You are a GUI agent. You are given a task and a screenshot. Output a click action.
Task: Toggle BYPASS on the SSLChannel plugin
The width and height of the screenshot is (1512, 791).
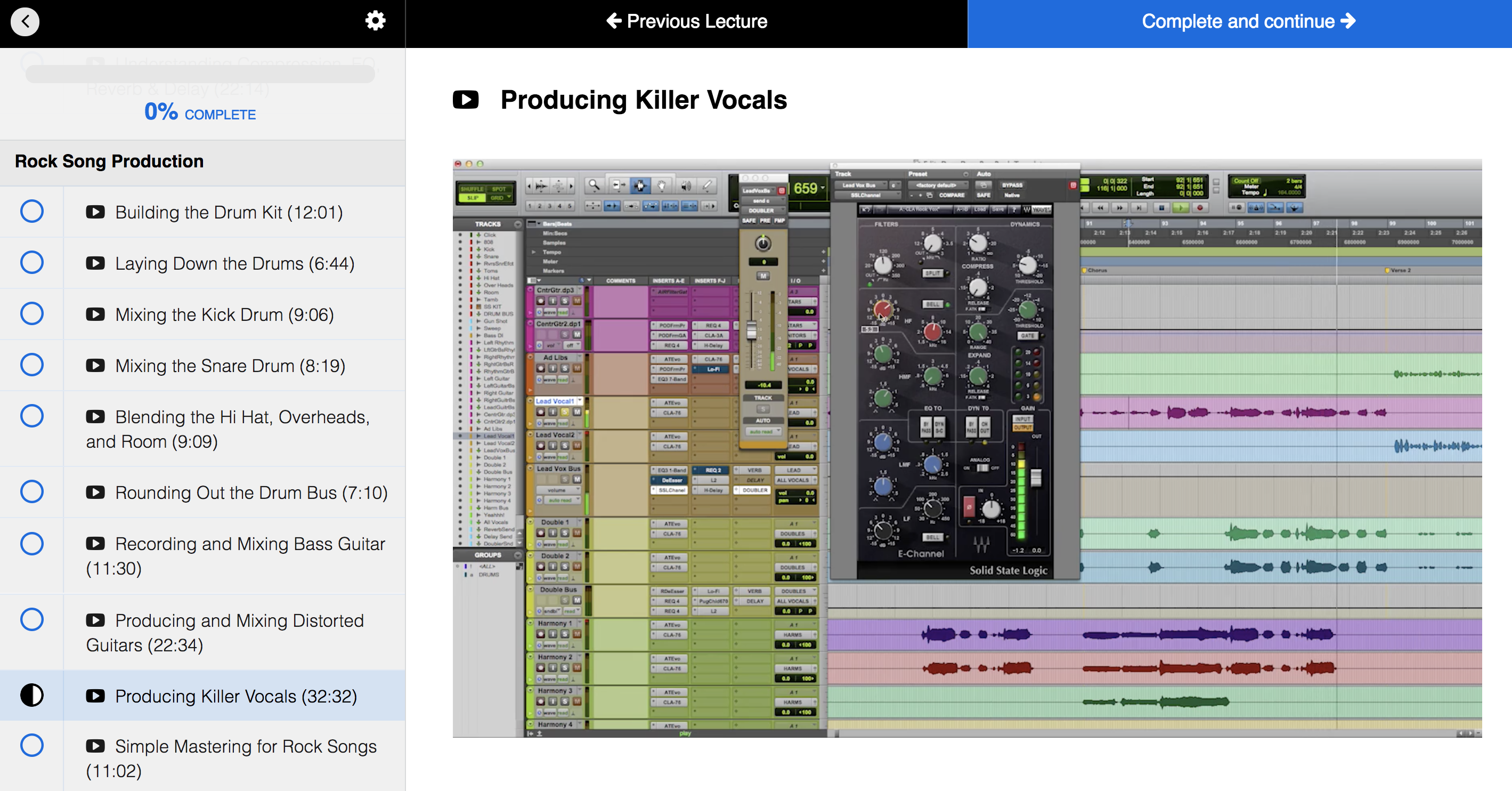coord(1012,185)
